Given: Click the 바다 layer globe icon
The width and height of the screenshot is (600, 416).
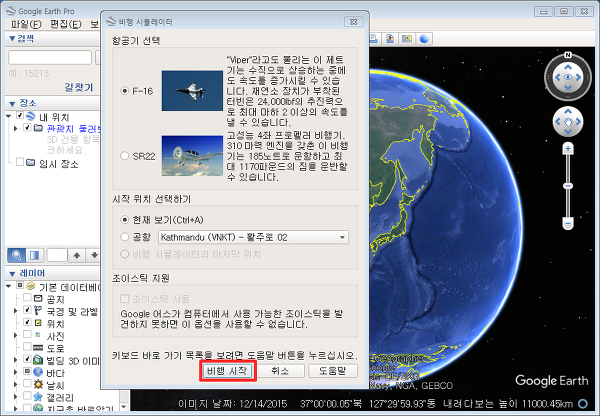Looking at the screenshot, I should 38,372.
